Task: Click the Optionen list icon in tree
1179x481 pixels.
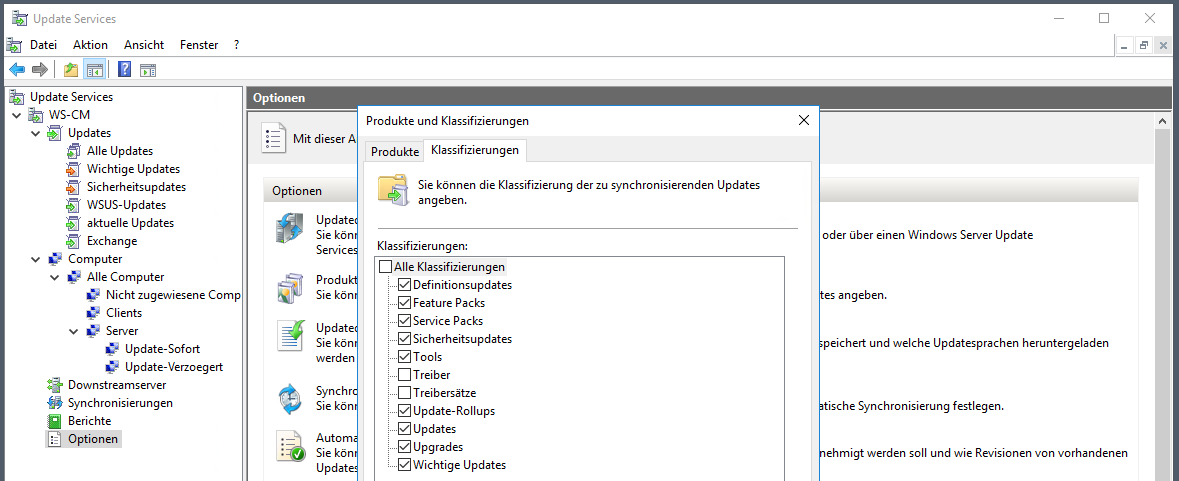Action: click(54, 439)
